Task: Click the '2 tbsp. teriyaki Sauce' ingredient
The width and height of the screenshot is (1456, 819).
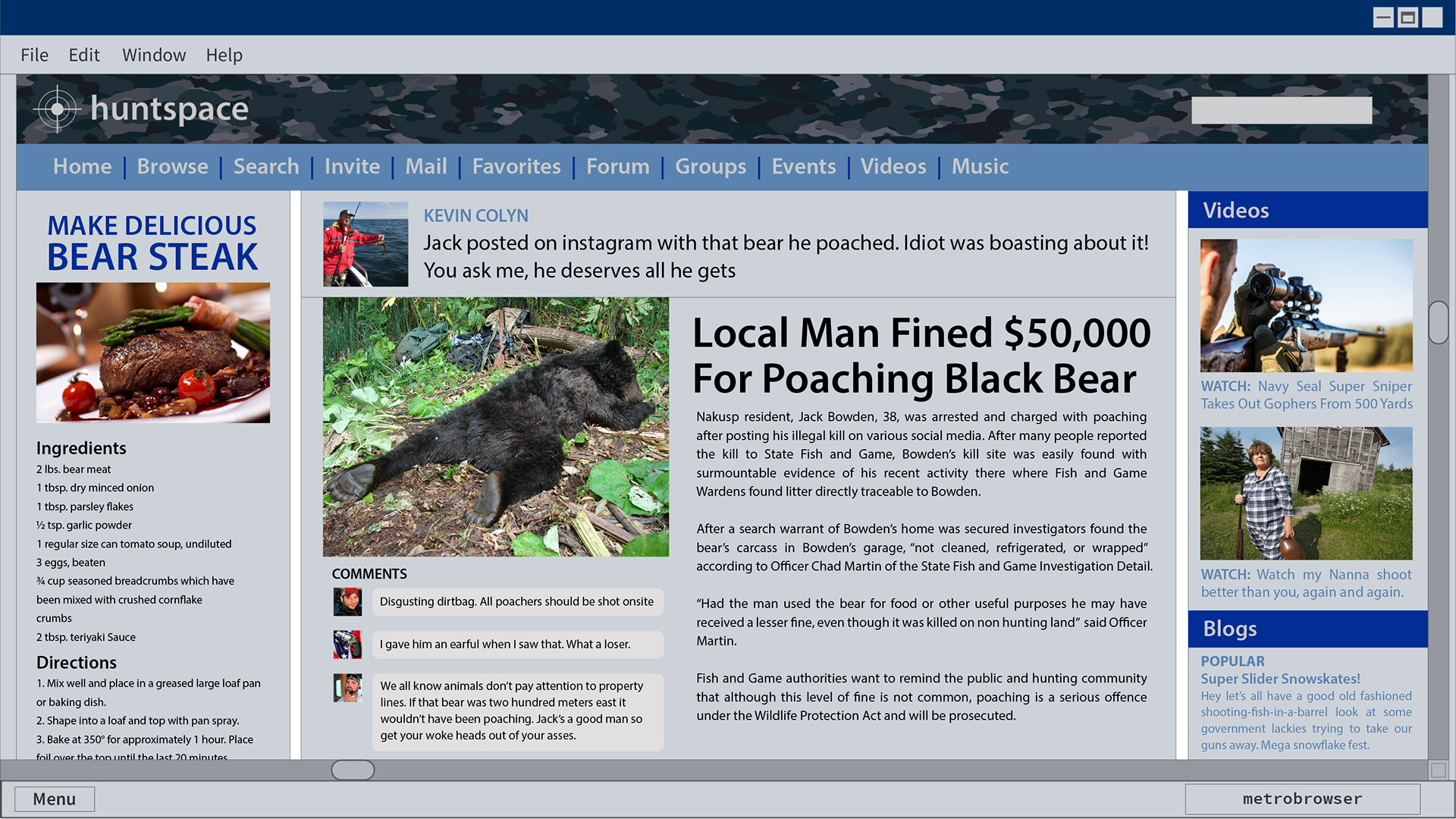Action: coord(86,637)
